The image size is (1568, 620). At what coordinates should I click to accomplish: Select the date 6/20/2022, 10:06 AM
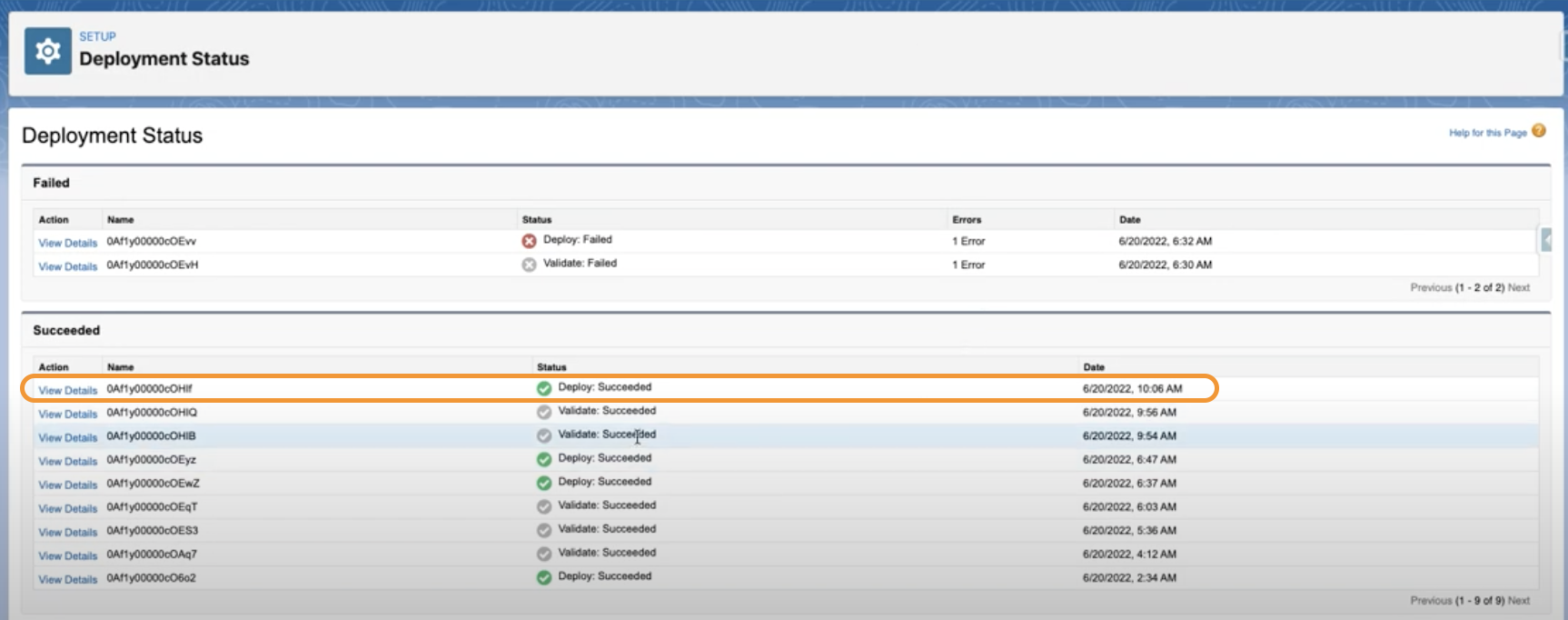(x=1132, y=388)
